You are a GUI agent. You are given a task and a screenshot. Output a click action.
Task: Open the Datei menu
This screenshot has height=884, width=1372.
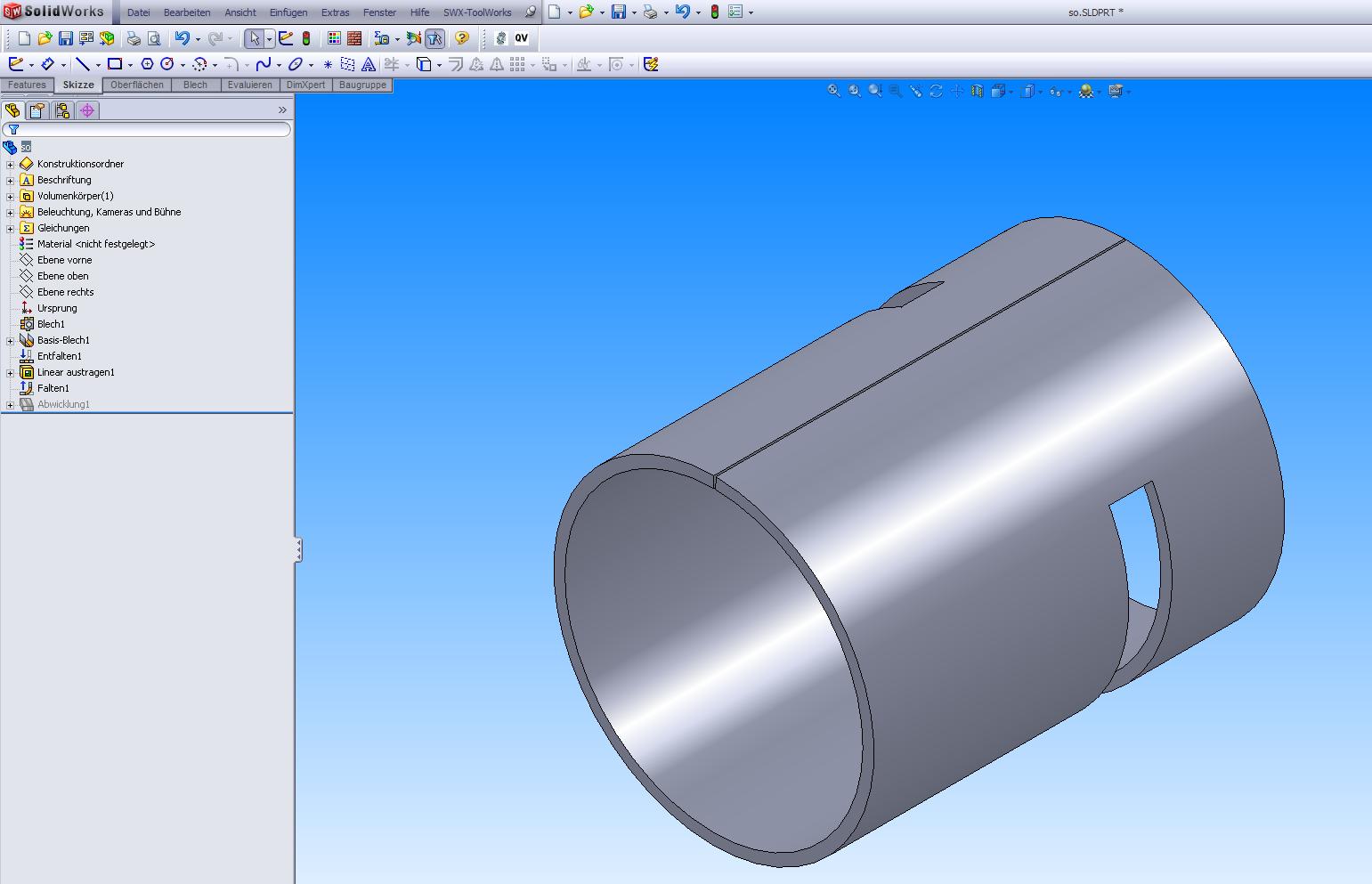[139, 12]
